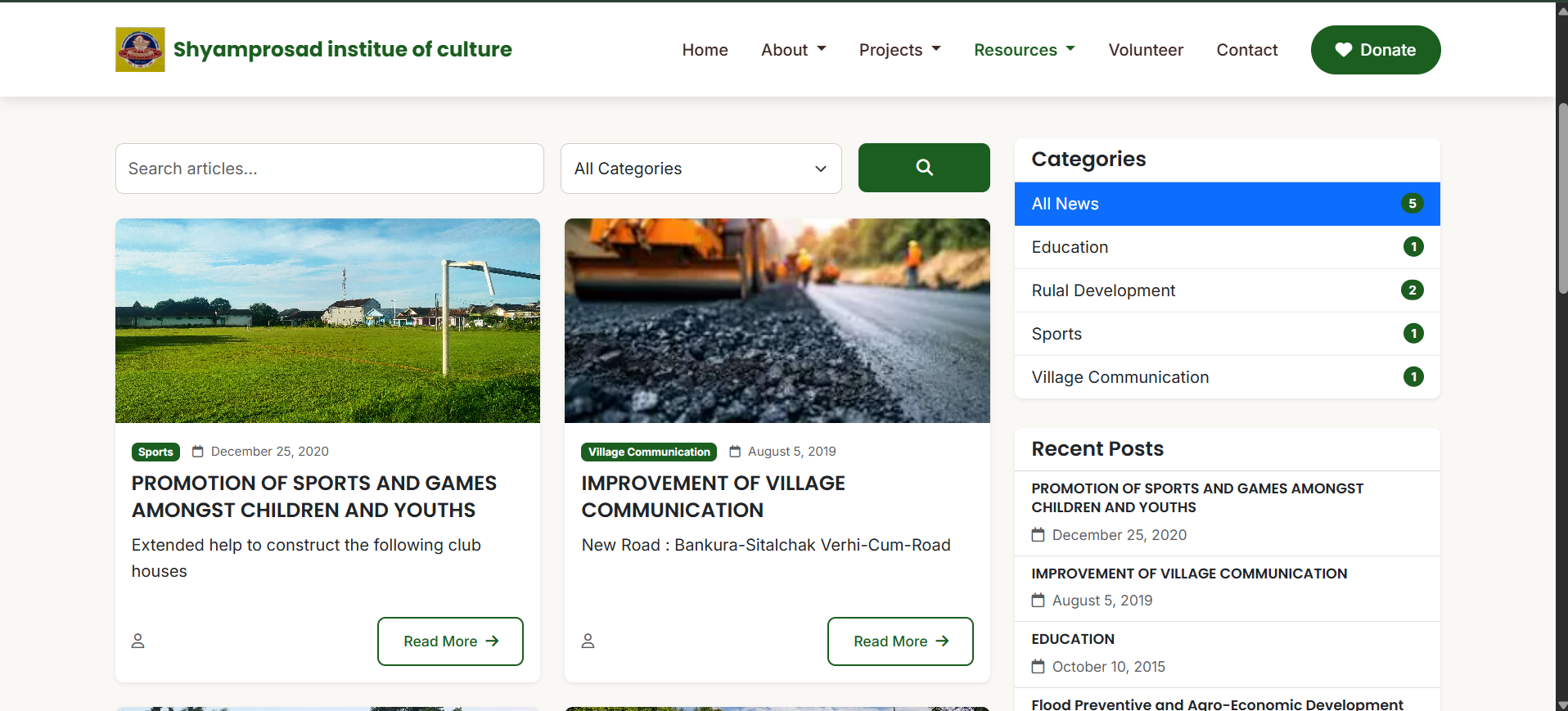Click the Donate button

1376,50
